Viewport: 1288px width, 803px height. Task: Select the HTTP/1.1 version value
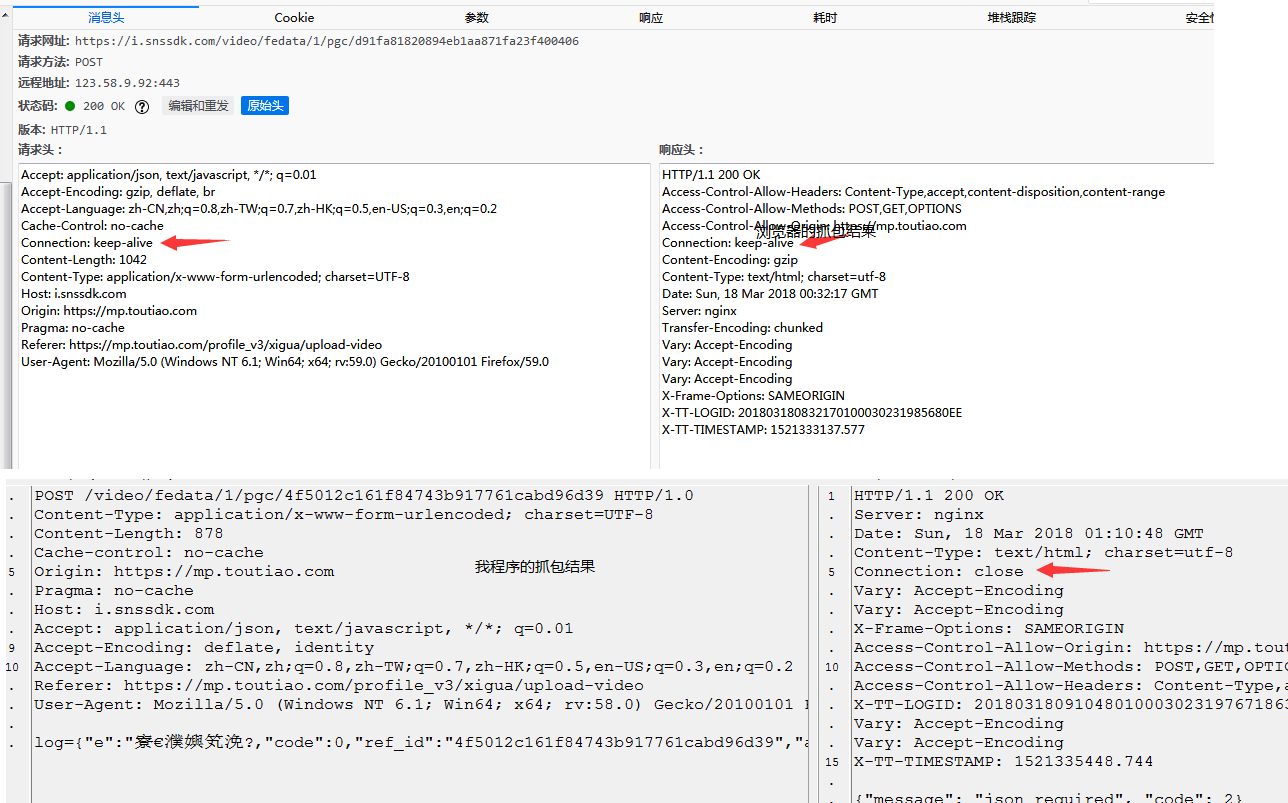click(79, 130)
